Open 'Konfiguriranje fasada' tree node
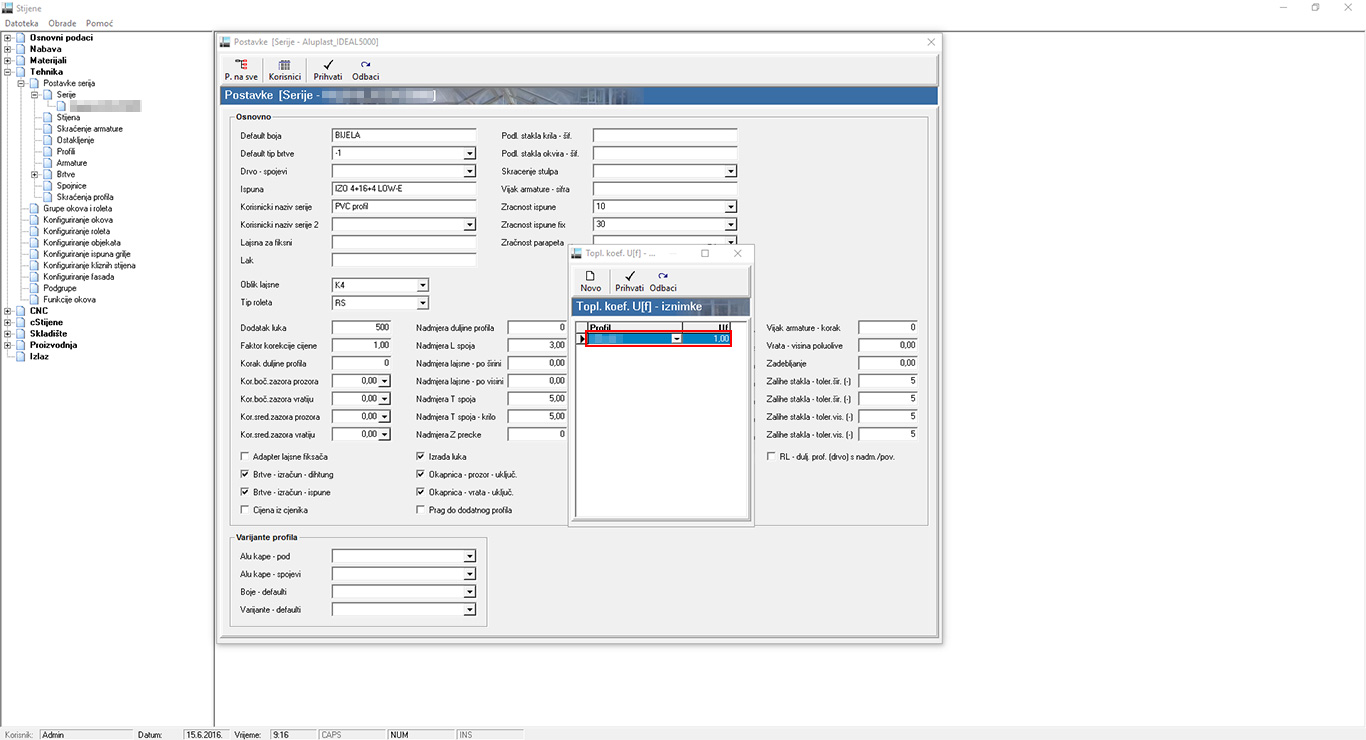 pos(77,277)
